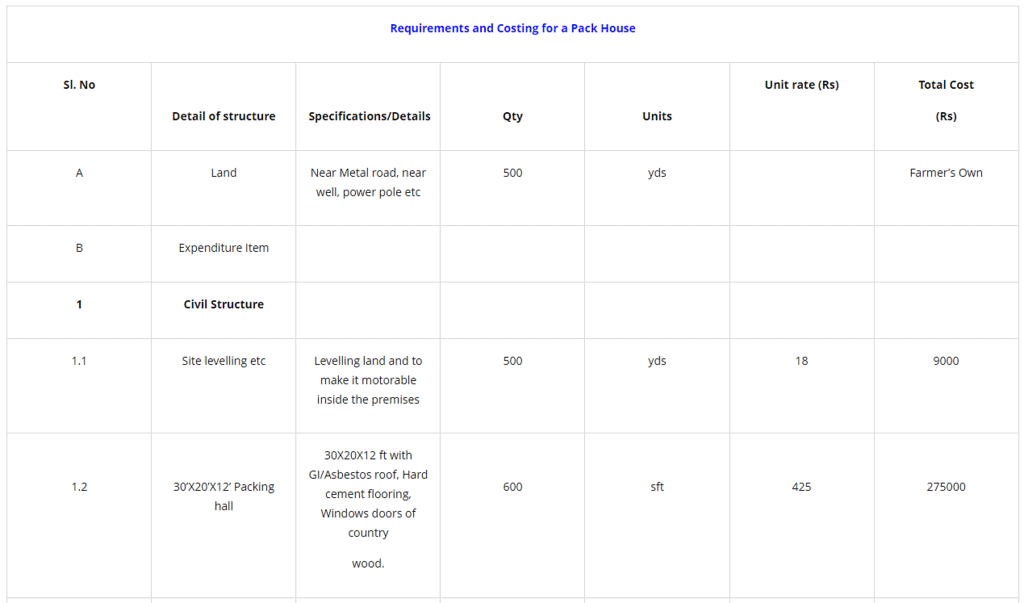Click the 'Requirements and Costing for a Pack House' title

click(x=512, y=28)
